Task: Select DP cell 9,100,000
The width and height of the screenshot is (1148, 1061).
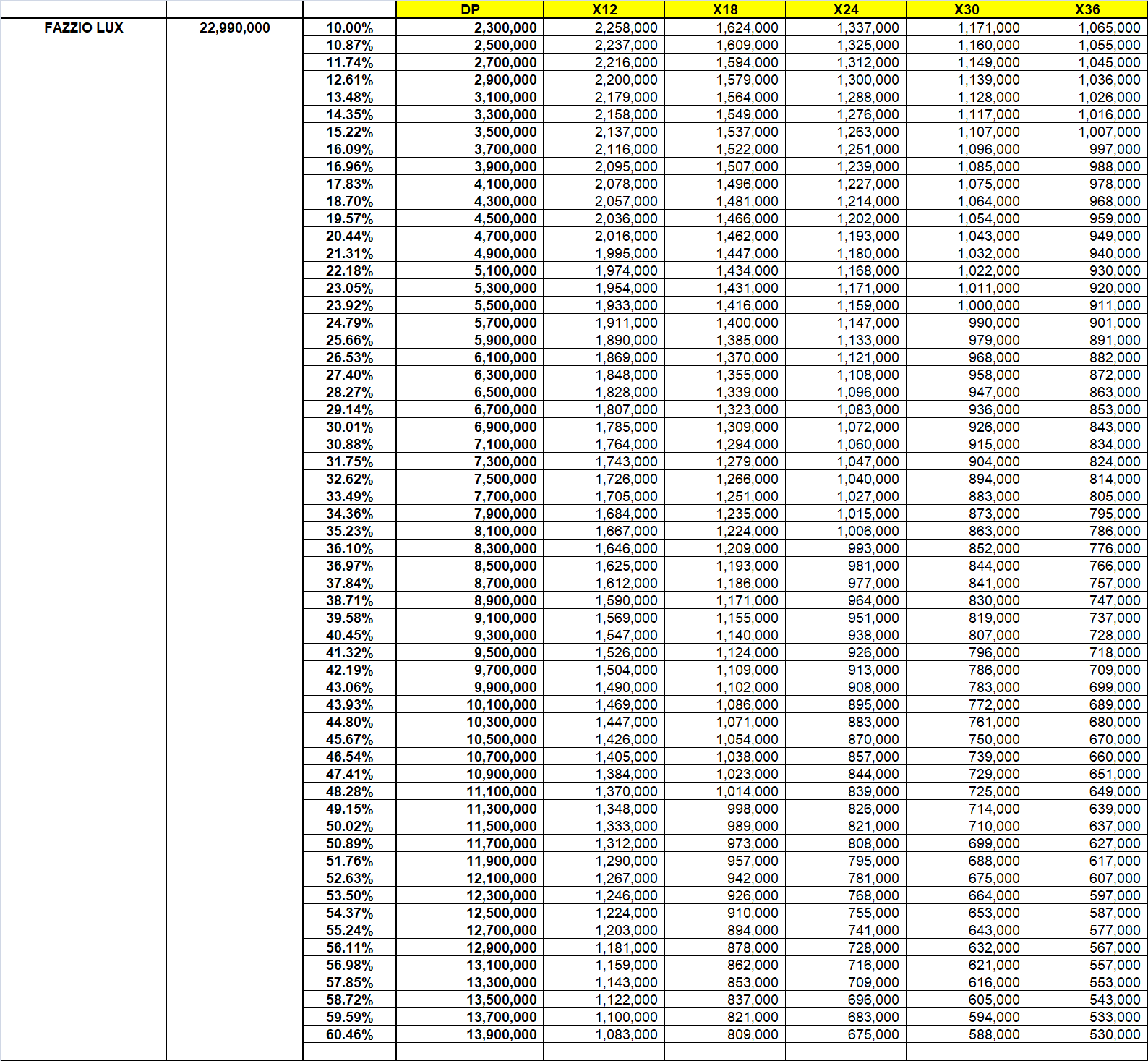Action: pos(470,618)
